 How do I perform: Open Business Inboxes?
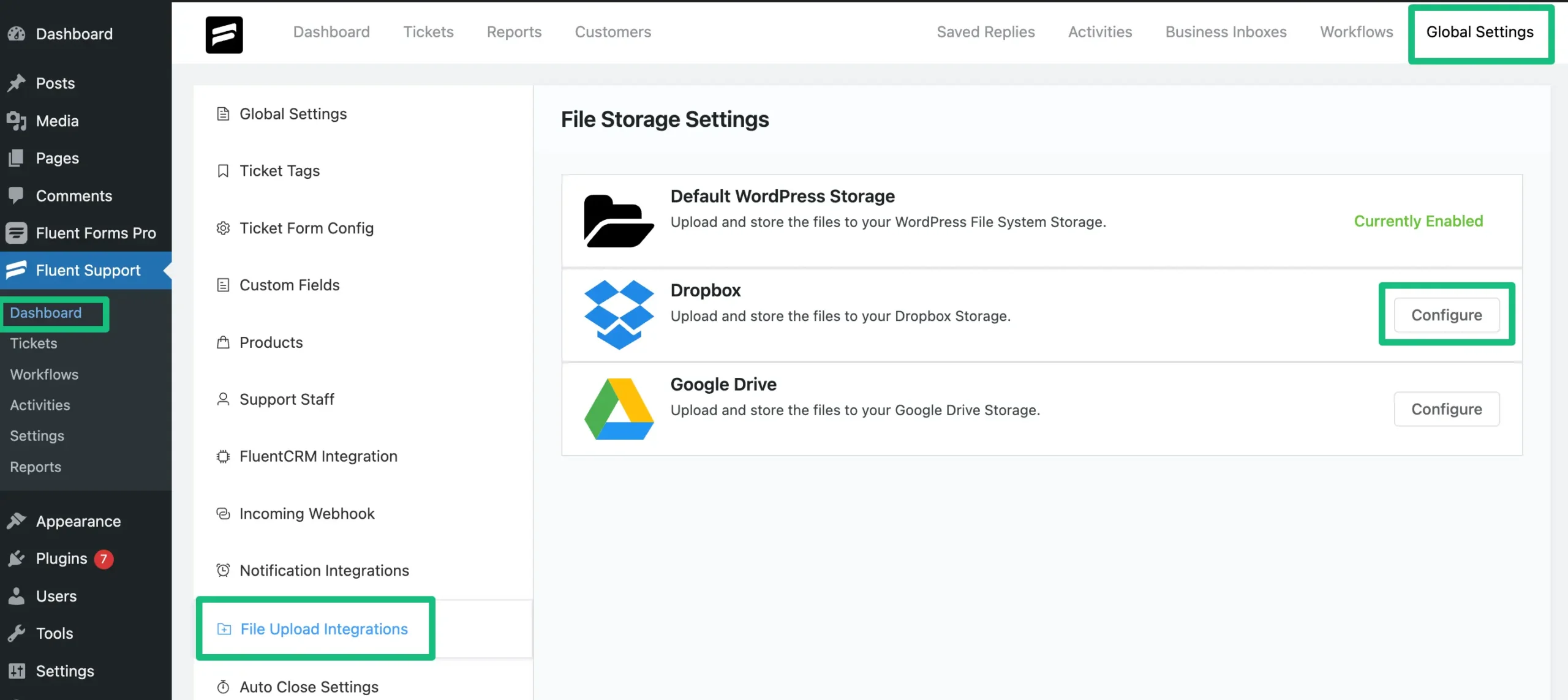pos(1226,32)
